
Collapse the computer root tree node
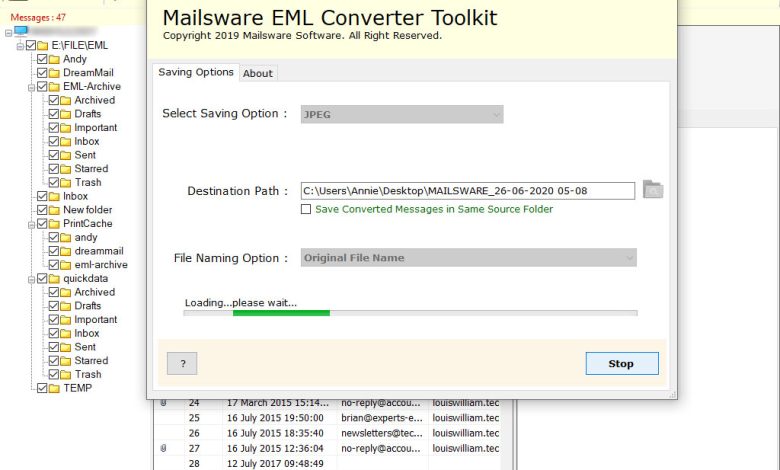pos(8,33)
